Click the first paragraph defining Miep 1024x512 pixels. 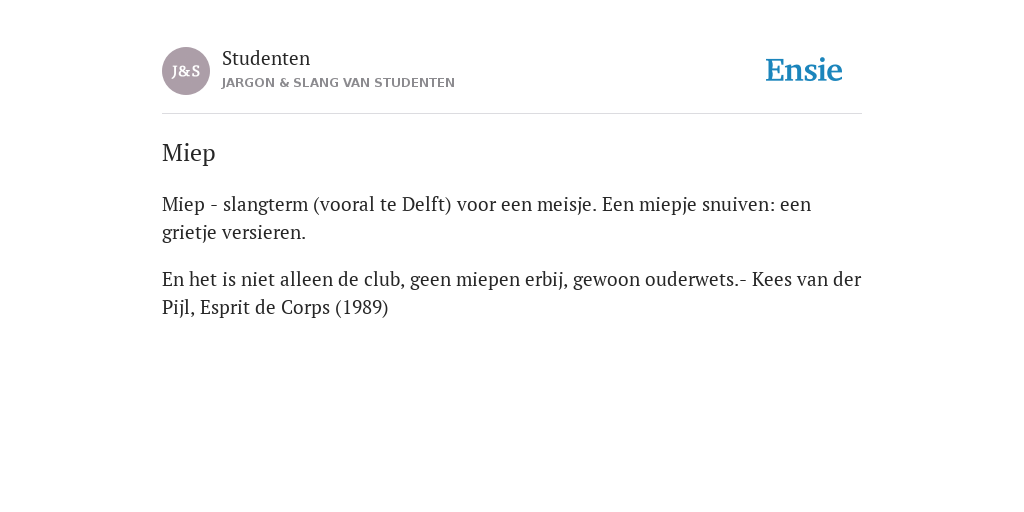(x=487, y=218)
